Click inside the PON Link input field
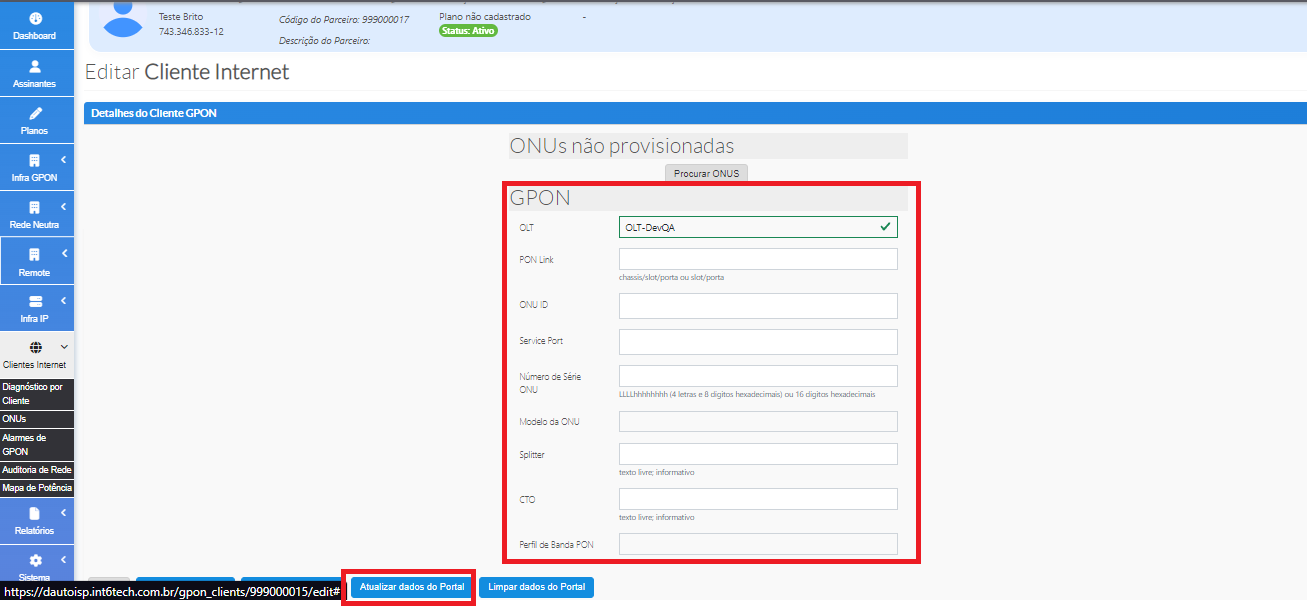The width and height of the screenshot is (1307, 607). click(x=758, y=261)
